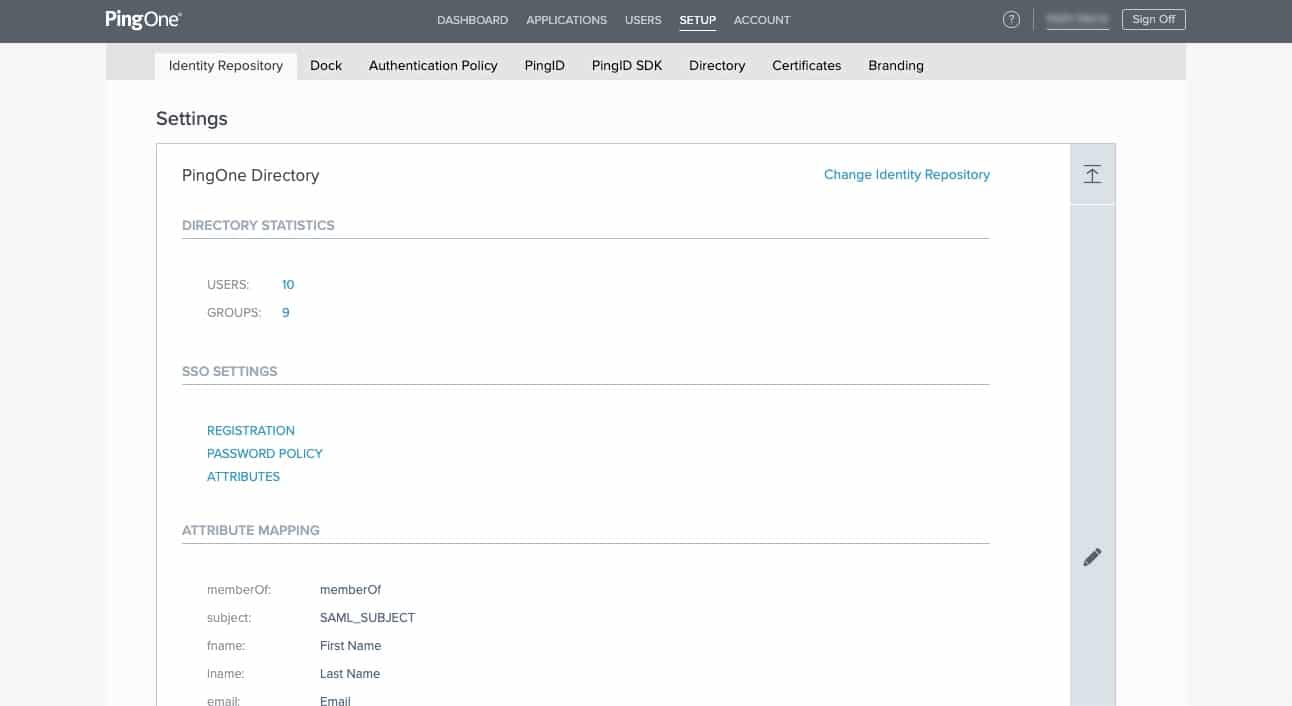
Task: Click the PingOne logo
Action: point(143,19)
